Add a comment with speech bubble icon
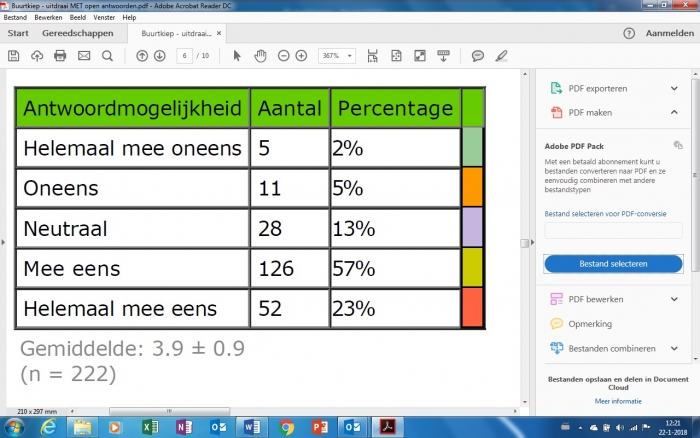This screenshot has width=700, height=438. [478, 55]
